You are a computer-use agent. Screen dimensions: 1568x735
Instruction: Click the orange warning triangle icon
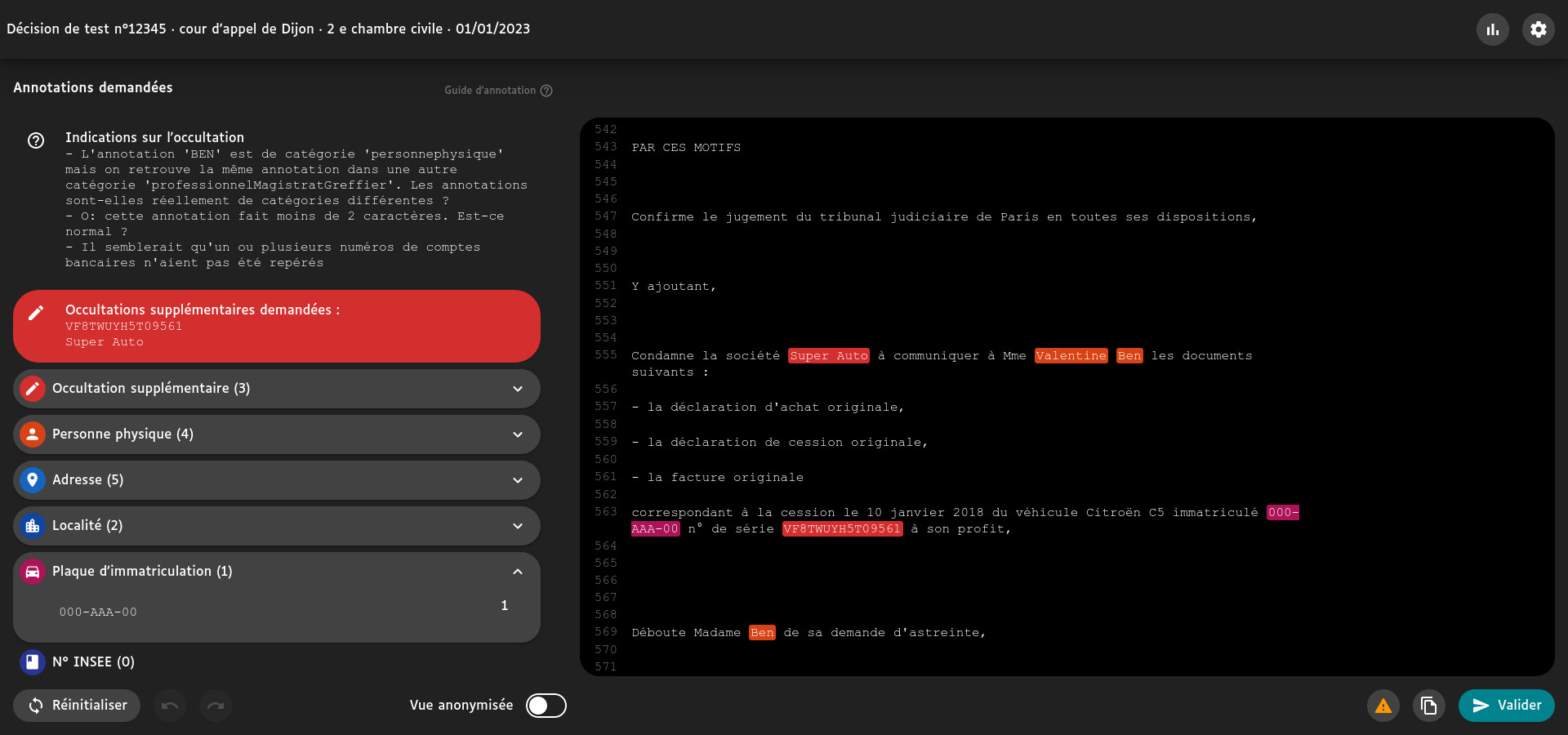pyautogui.click(x=1383, y=706)
